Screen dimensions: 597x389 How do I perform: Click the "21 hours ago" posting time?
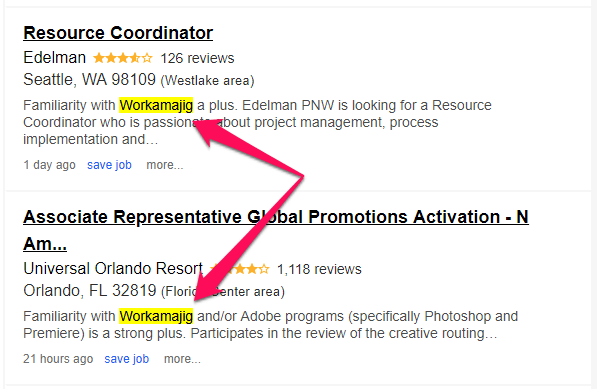58,359
